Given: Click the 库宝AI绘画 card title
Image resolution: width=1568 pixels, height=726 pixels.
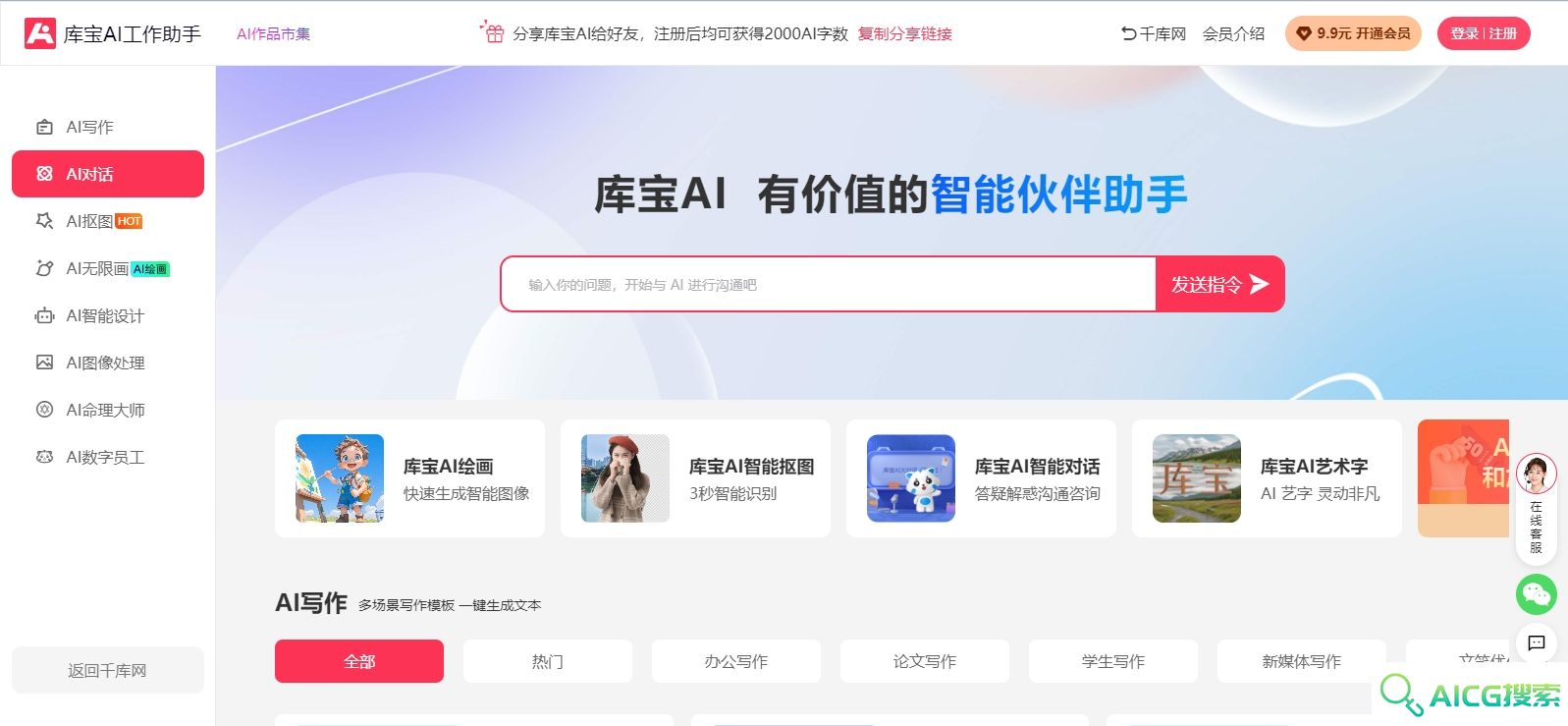Looking at the screenshot, I should point(449,467).
